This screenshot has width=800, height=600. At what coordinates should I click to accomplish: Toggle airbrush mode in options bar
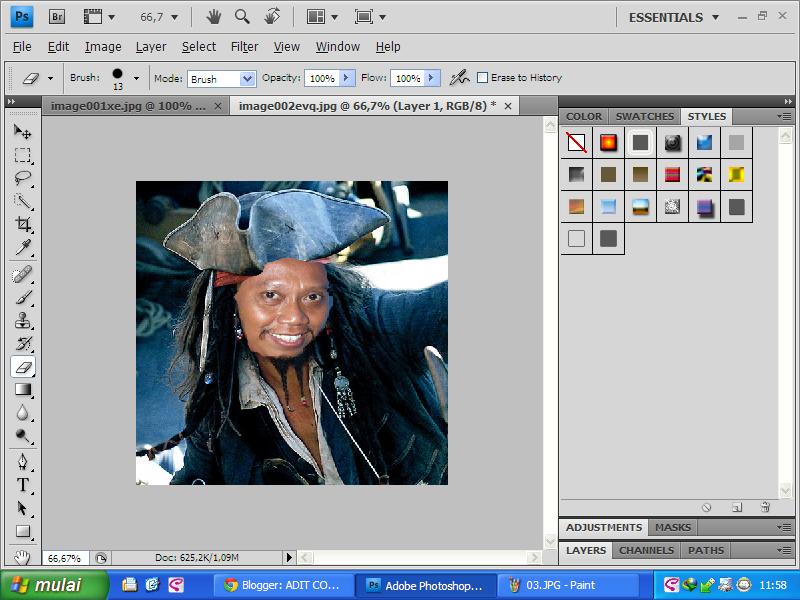[x=459, y=78]
